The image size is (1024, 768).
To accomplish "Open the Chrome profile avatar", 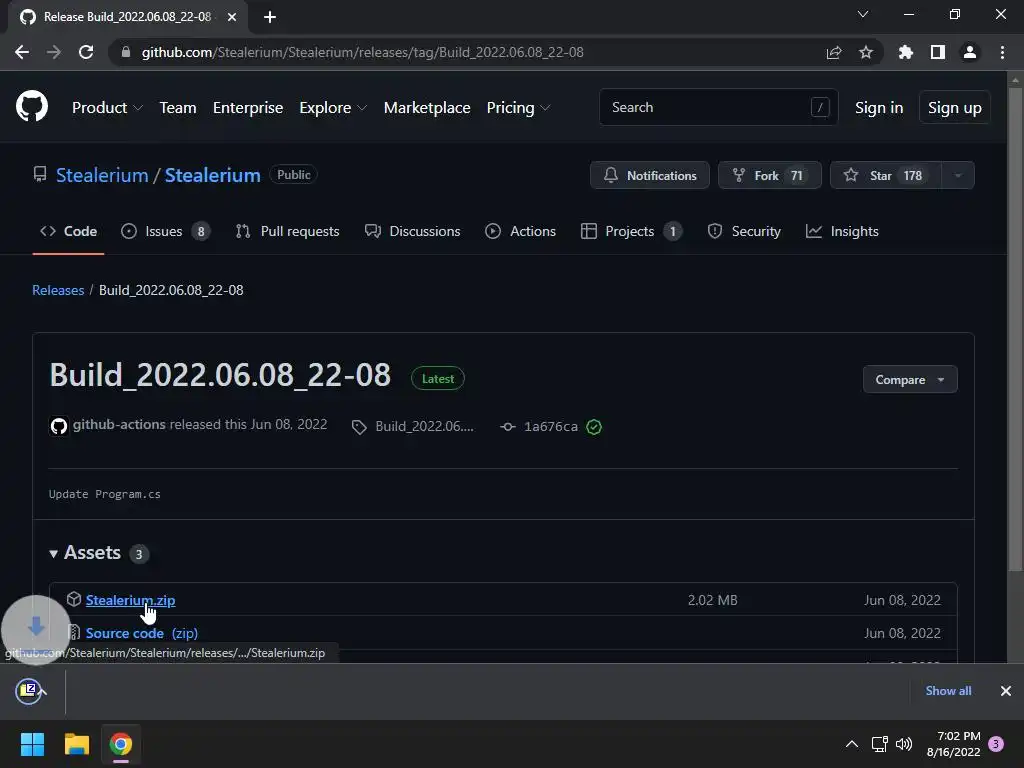I will point(970,52).
